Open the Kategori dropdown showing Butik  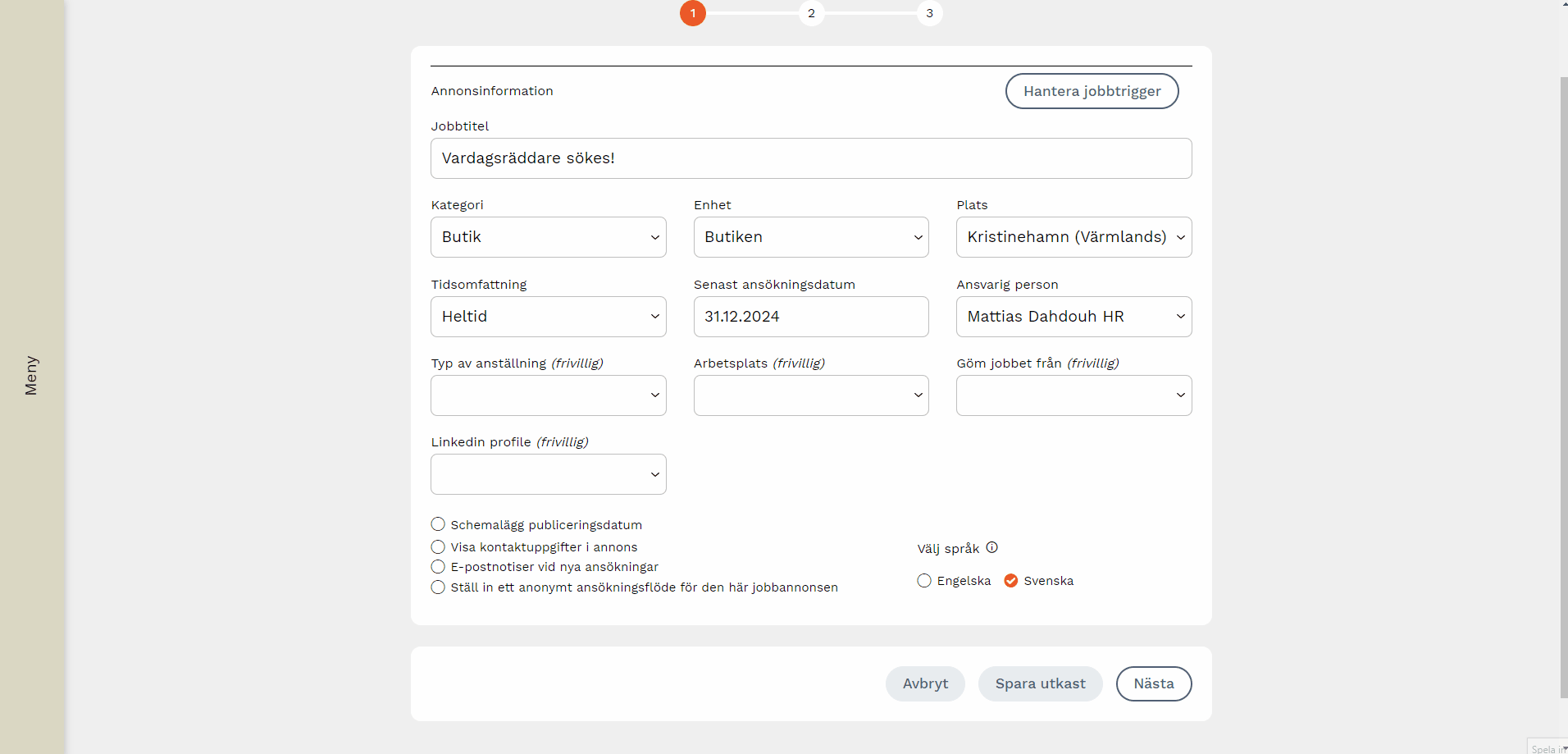tap(548, 237)
